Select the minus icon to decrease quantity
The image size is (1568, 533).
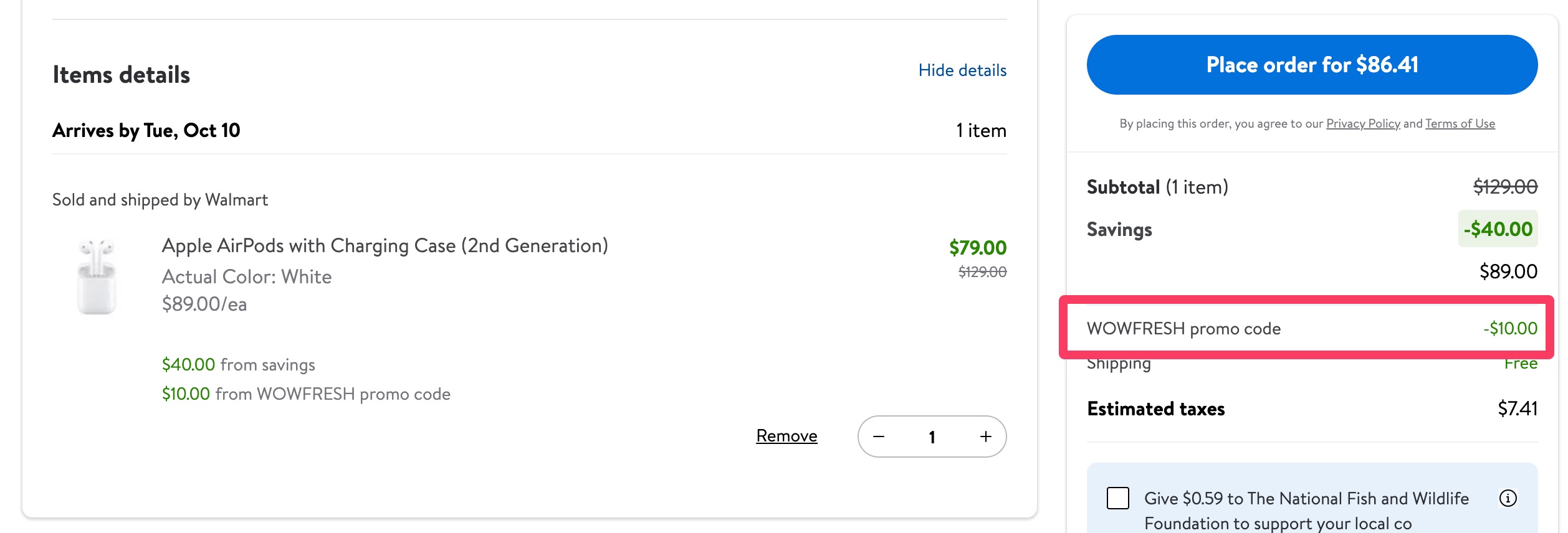click(x=880, y=436)
